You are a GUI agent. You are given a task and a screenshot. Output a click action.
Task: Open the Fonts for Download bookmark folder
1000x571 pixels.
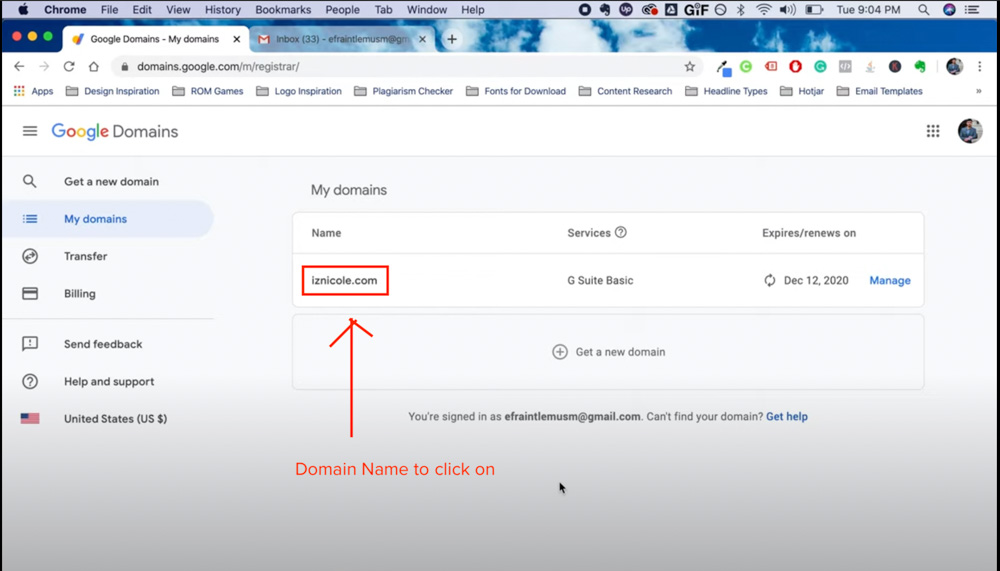[516, 91]
